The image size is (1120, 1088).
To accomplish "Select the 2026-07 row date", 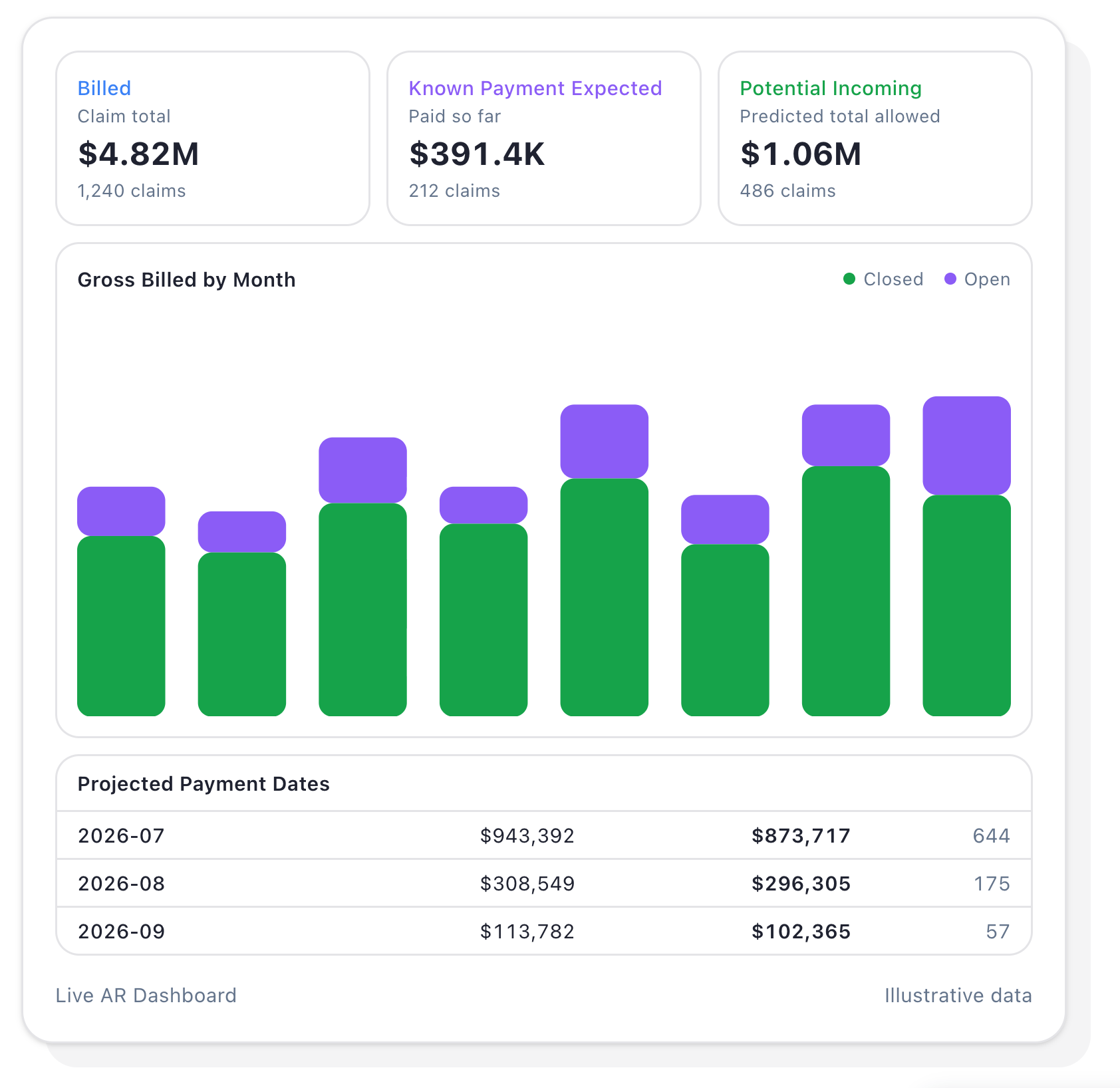I will pyautogui.click(x=121, y=836).
